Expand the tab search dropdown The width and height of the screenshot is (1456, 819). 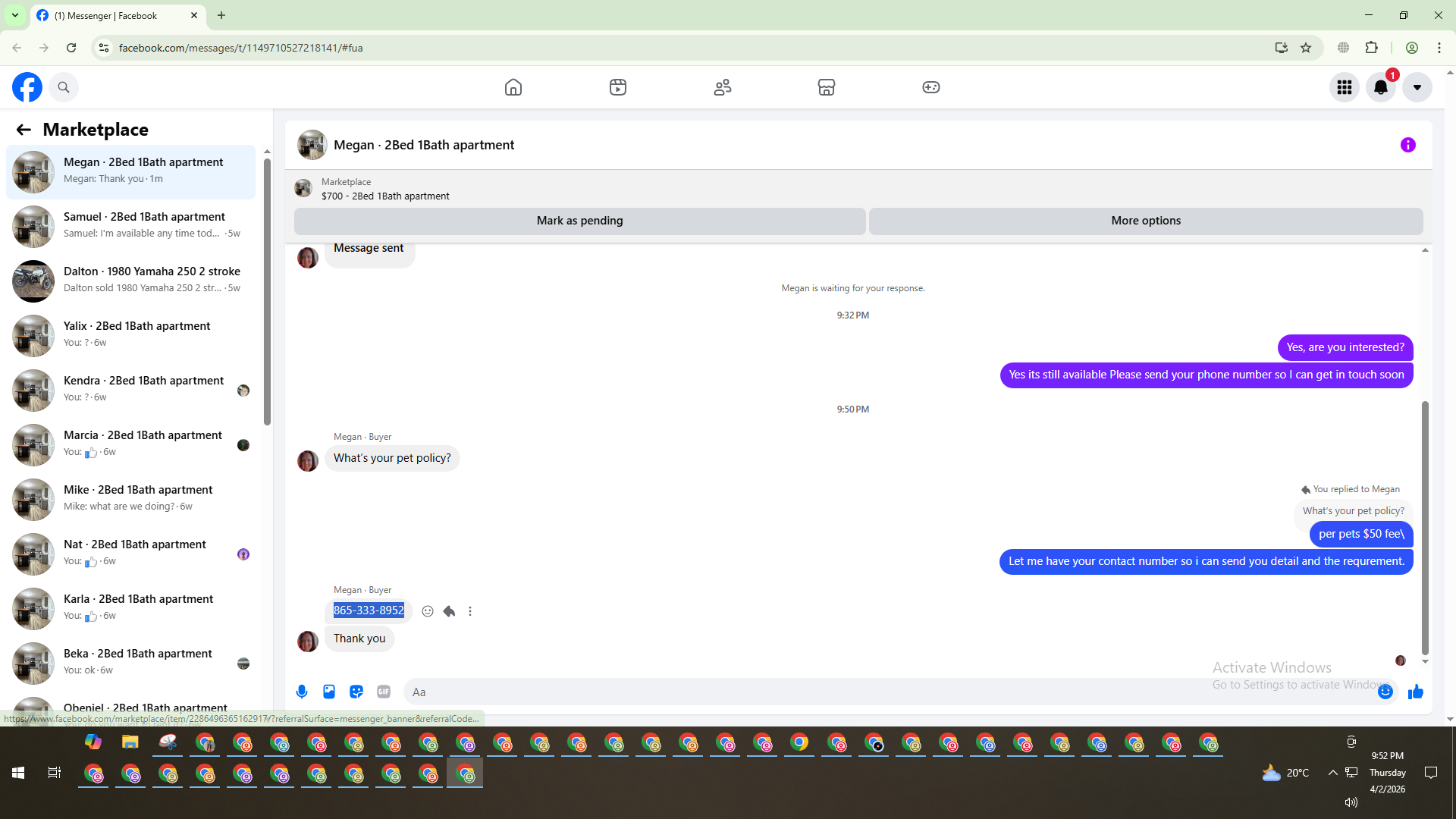coord(15,15)
